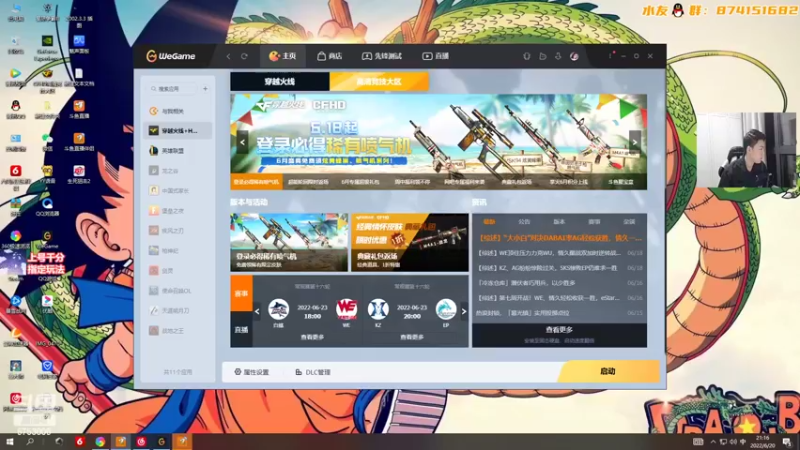Viewport: 800px width, 450px height.
Task: Select 天涯明月刀 in sidebar
Action: point(178,311)
